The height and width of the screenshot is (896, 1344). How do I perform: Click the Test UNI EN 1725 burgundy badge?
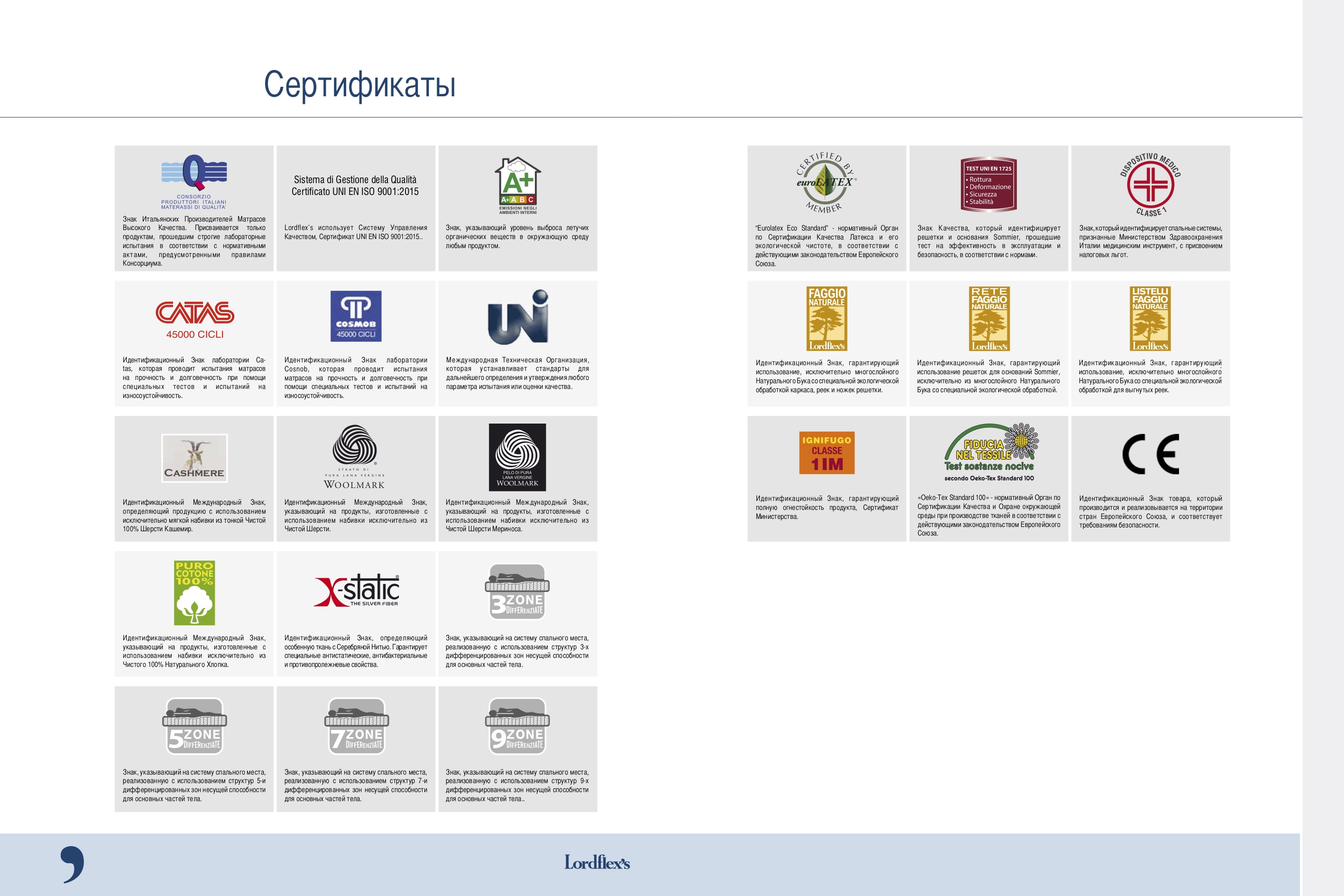click(x=988, y=185)
